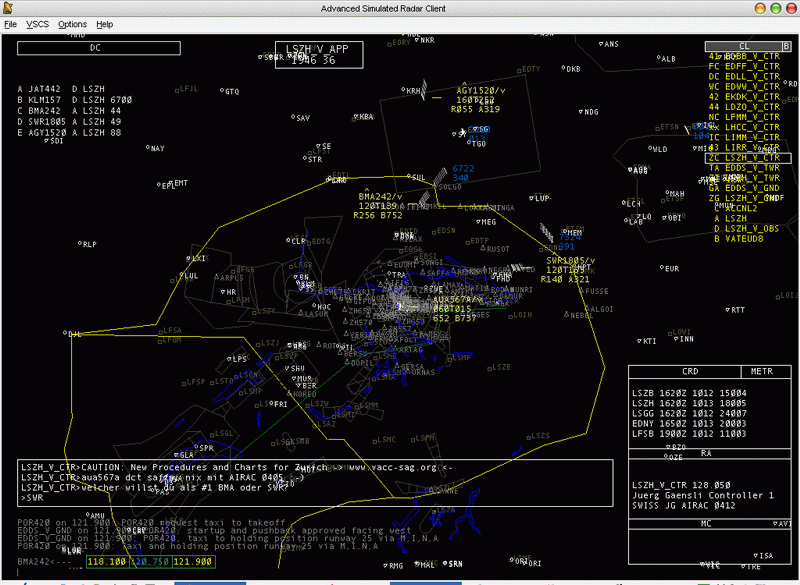Select the 121.900 frequency box

pos(194,562)
